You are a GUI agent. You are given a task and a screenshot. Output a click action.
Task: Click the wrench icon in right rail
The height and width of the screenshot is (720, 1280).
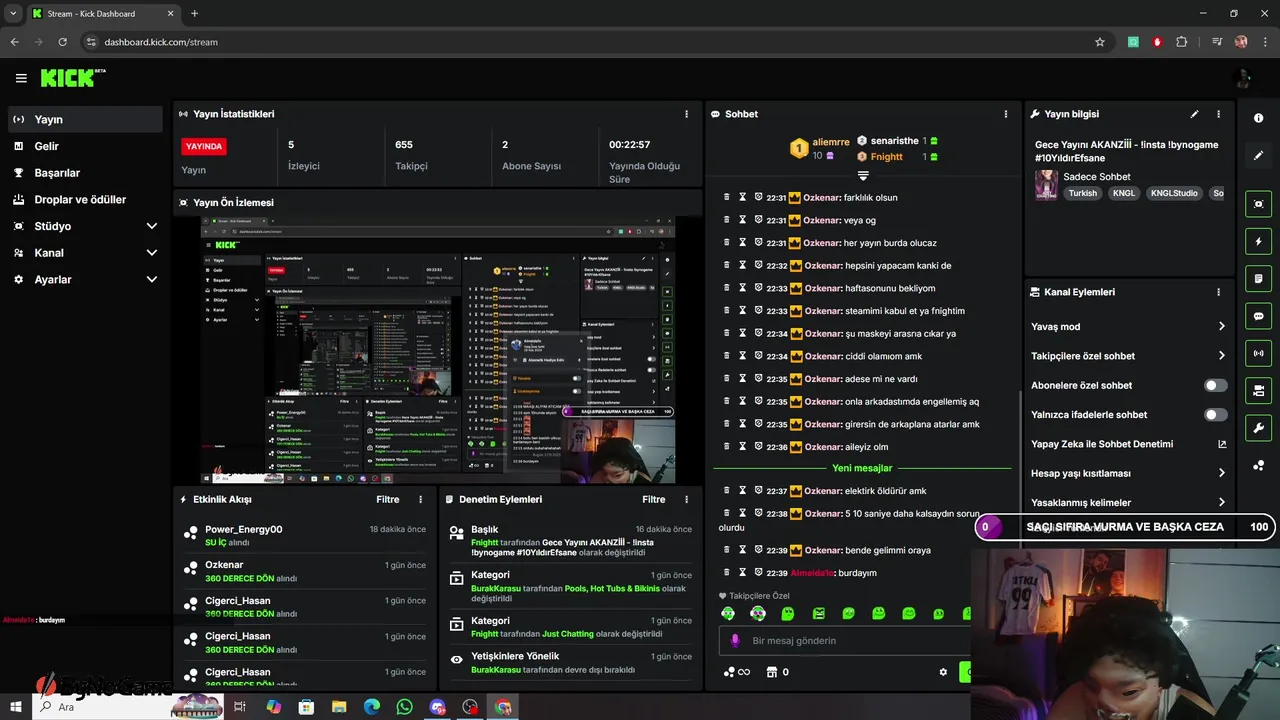tap(1258, 428)
